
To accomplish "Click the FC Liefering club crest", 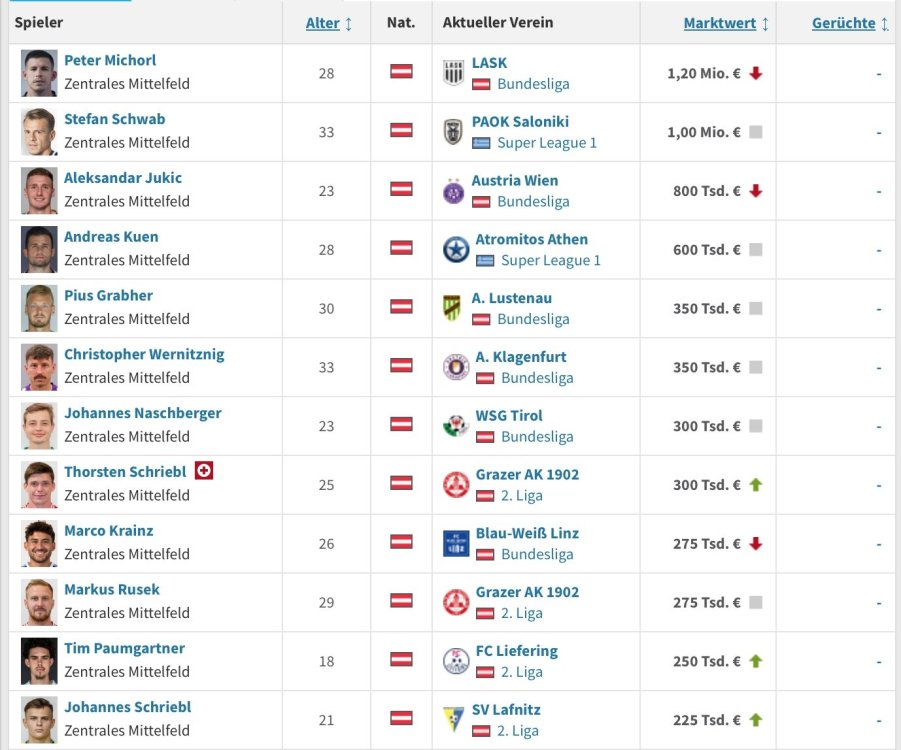I will (456, 661).
